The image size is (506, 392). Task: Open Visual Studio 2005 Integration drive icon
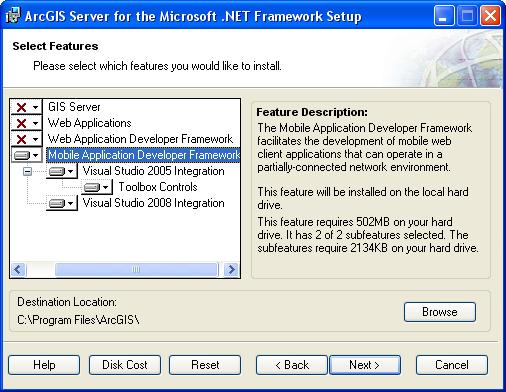click(x=61, y=171)
